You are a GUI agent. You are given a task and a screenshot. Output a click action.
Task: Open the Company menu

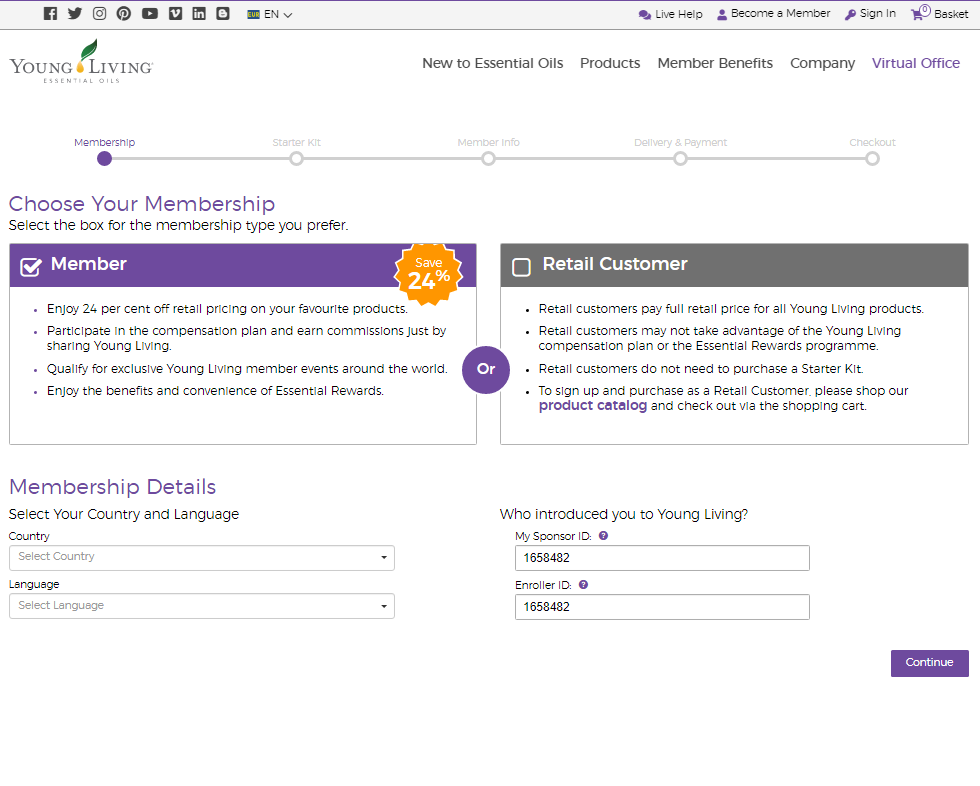(x=822, y=63)
